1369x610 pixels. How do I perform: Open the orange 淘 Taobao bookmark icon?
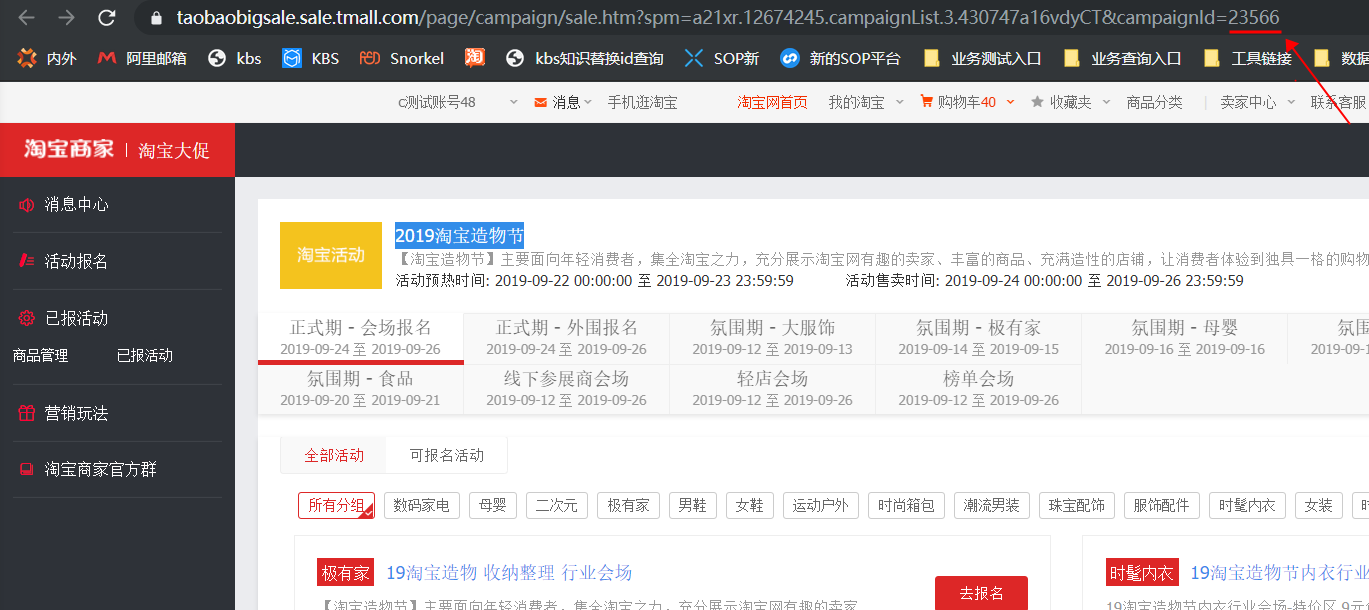475,58
